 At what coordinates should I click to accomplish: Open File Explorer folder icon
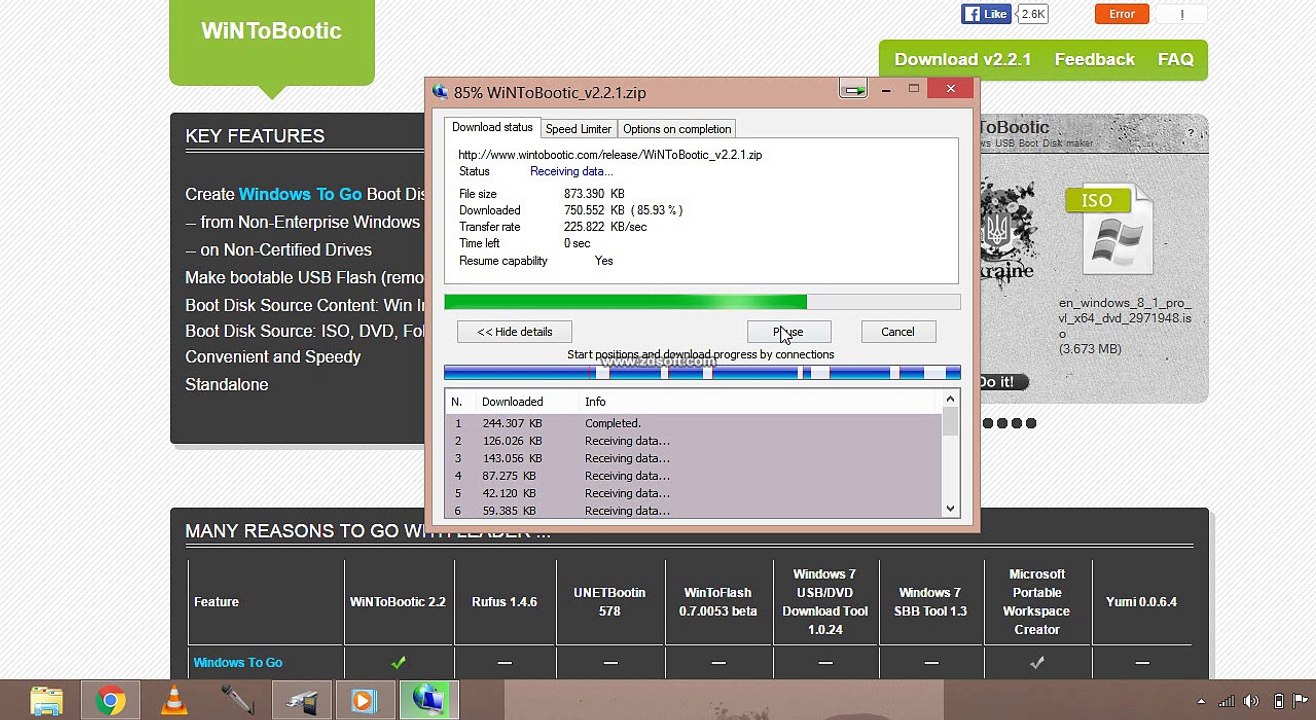pyautogui.click(x=46, y=700)
